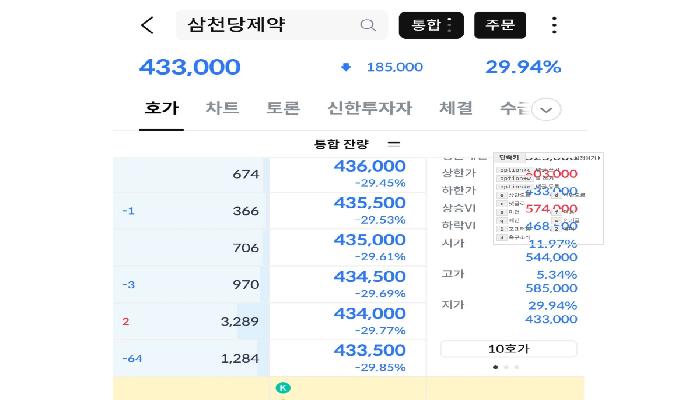Screen dimensions: 700x400
Task: Open the three-dot overflow menu
Action: point(554,25)
